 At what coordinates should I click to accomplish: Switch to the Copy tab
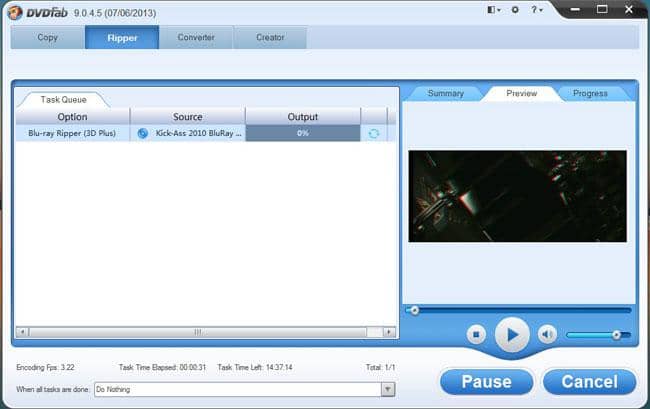(47, 37)
